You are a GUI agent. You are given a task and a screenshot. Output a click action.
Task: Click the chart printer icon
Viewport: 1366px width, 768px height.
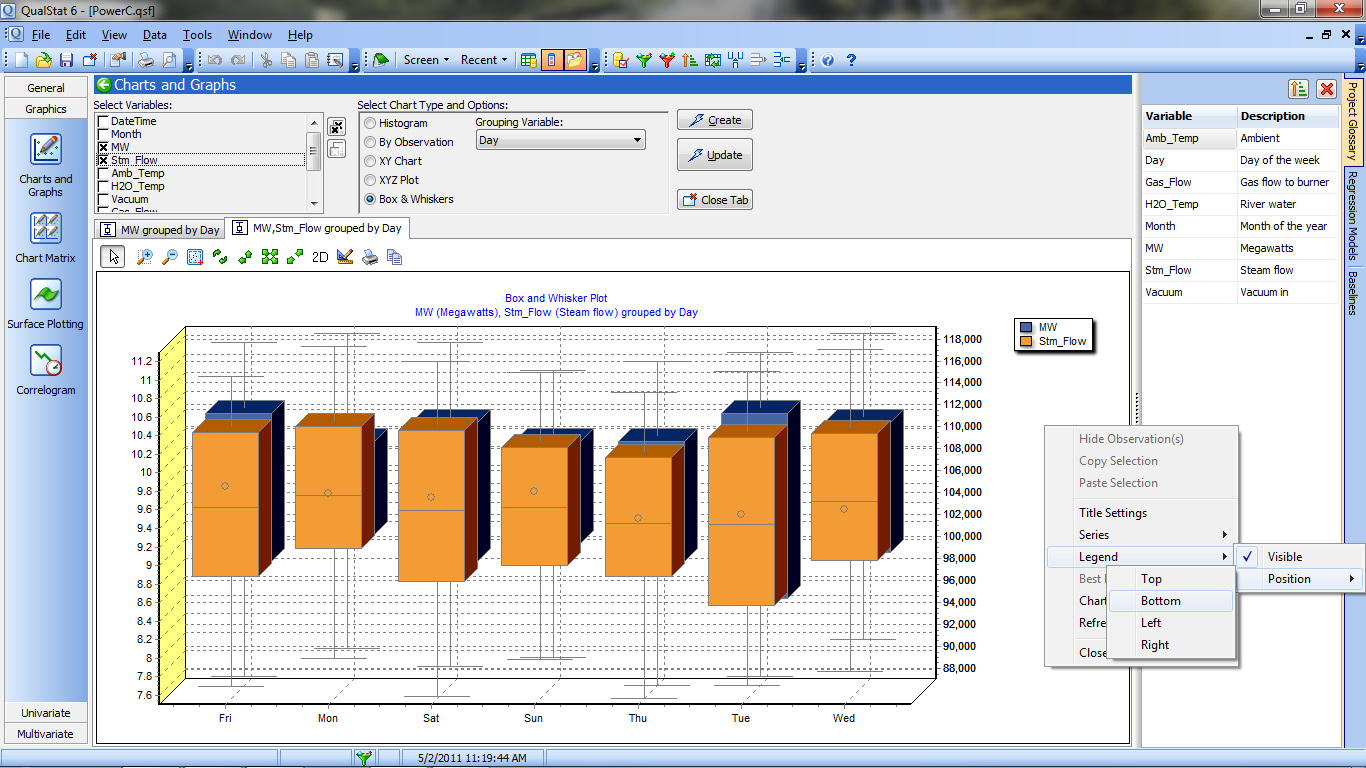tap(370, 257)
